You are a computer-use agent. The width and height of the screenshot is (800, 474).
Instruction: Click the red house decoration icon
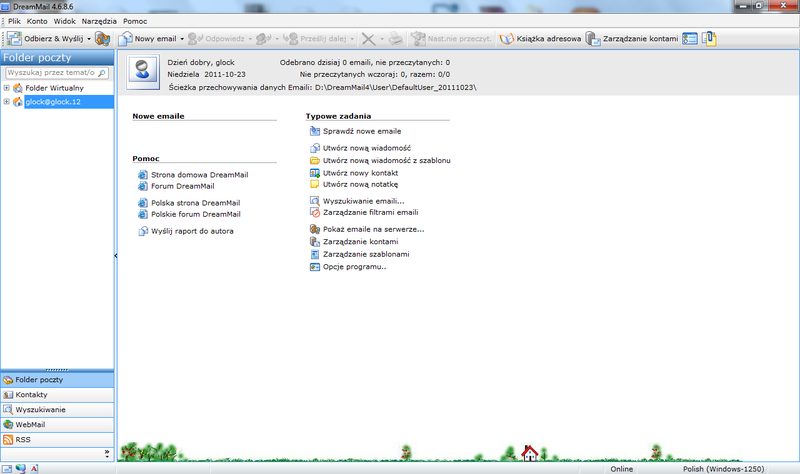(530, 453)
